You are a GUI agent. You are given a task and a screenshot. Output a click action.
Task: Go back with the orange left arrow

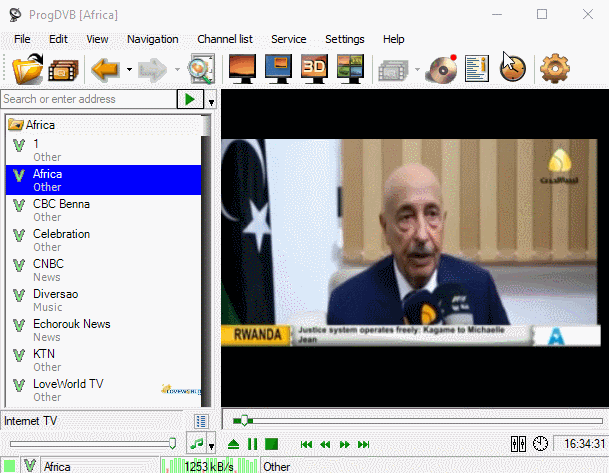pos(105,70)
